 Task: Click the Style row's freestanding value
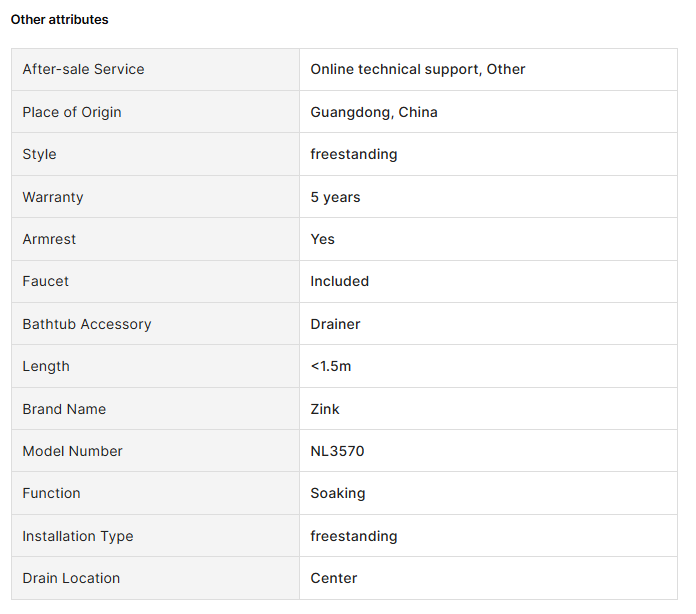coord(354,154)
